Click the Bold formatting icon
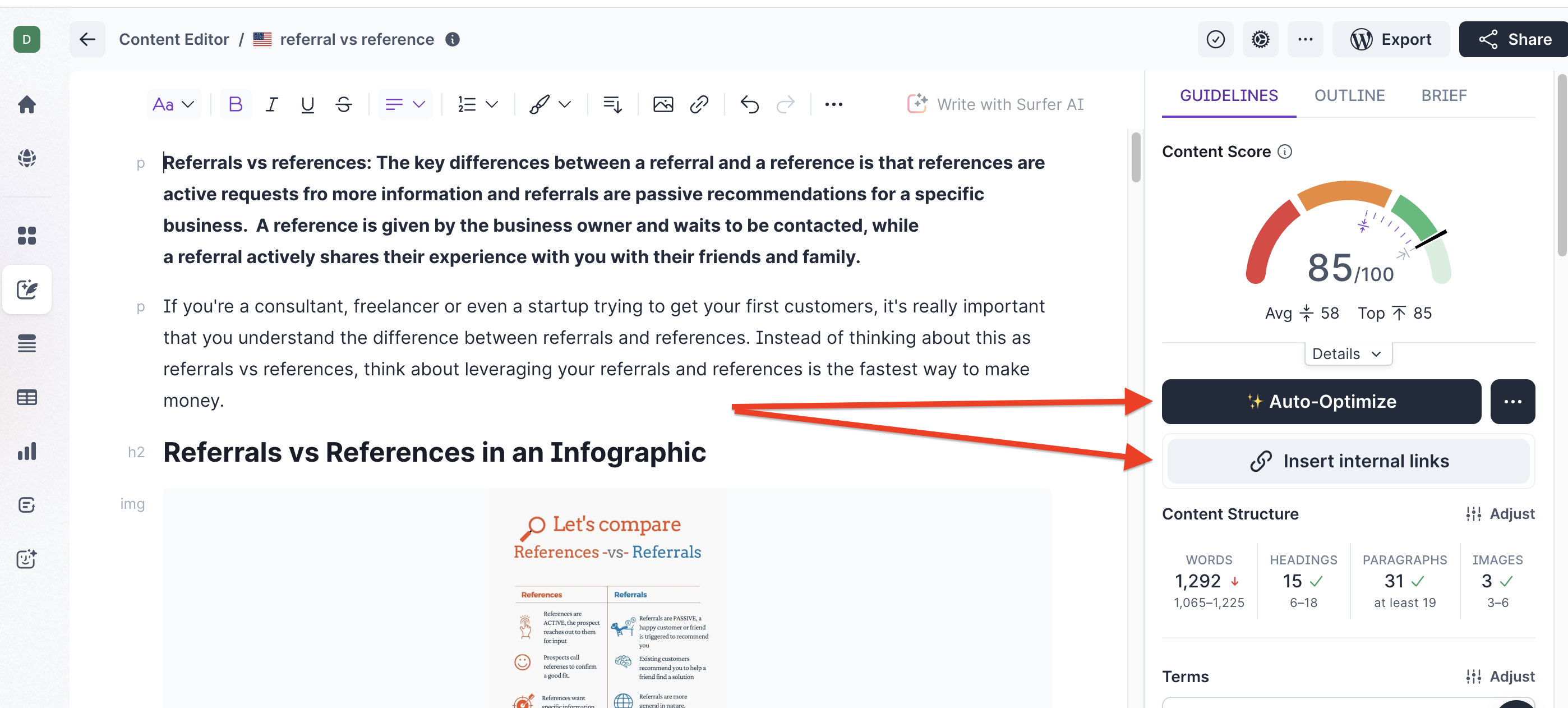This screenshot has width=1568, height=708. point(234,103)
